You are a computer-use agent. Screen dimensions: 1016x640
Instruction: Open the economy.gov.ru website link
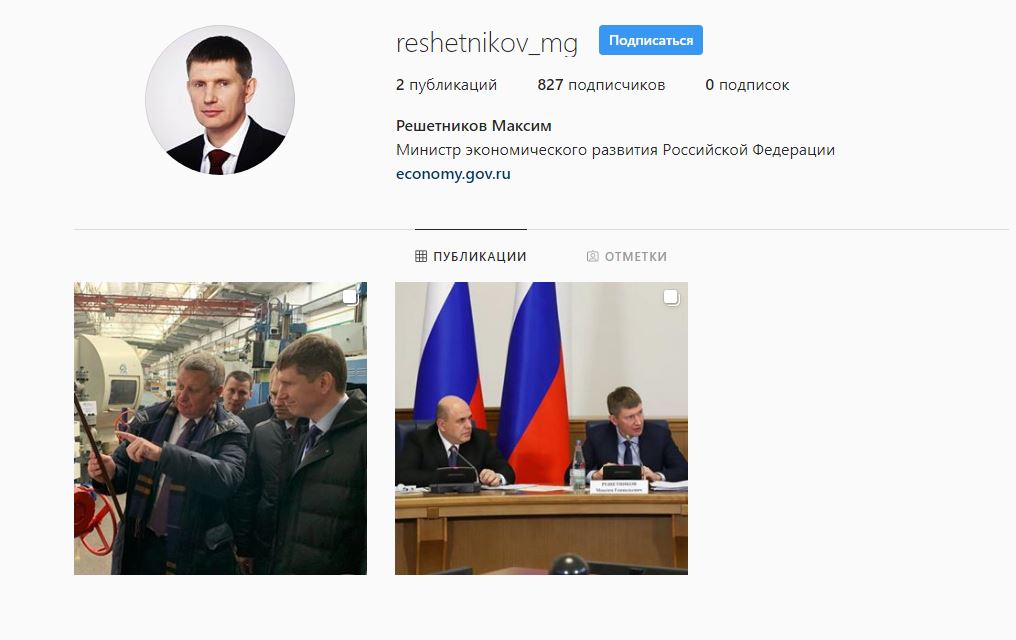click(453, 174)
